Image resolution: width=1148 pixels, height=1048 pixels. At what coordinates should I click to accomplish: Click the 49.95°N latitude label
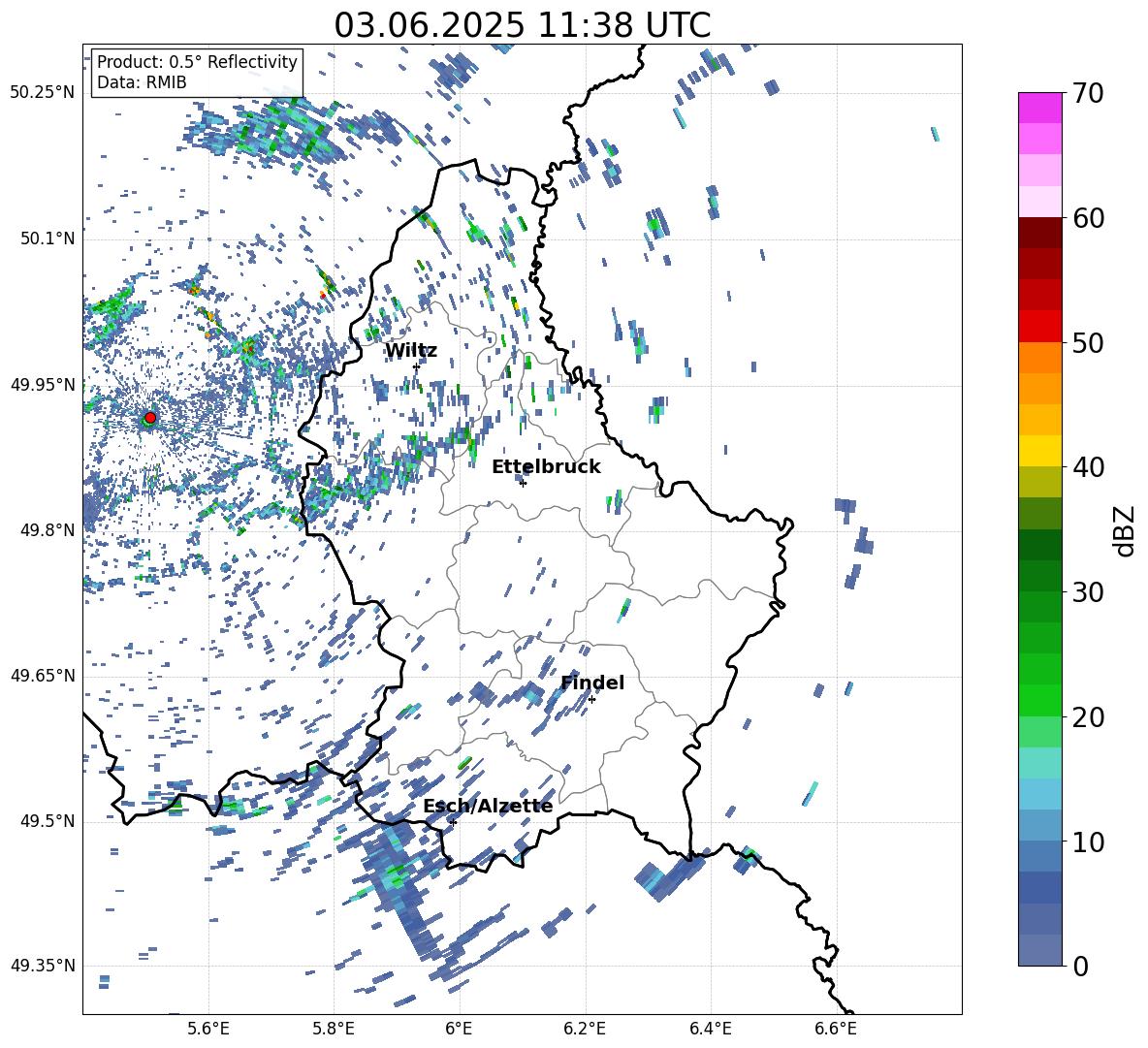click(43, 384)
